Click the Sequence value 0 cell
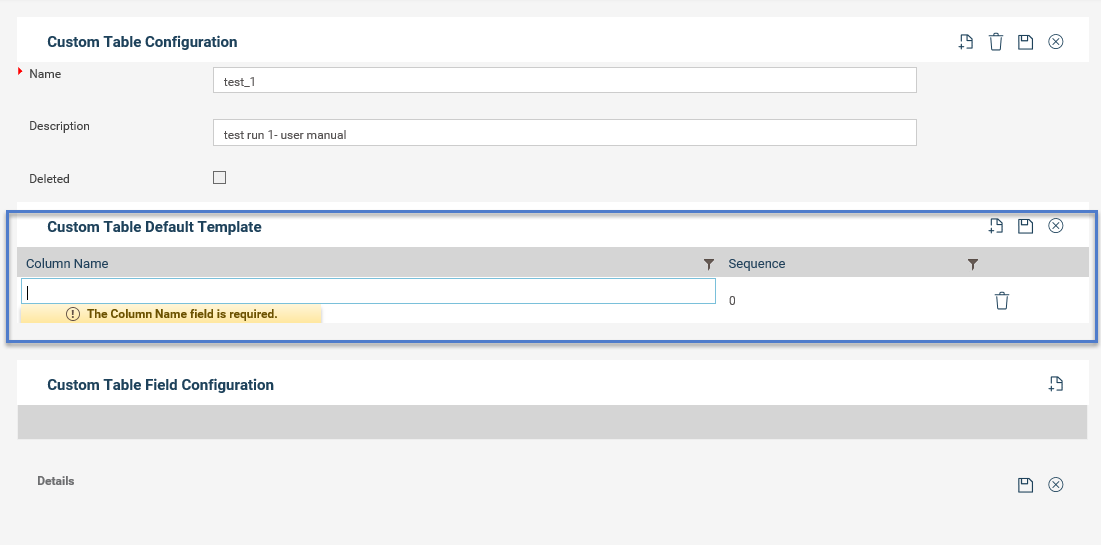The width and height of the screenshot is (1101, 555). point(732,301)
